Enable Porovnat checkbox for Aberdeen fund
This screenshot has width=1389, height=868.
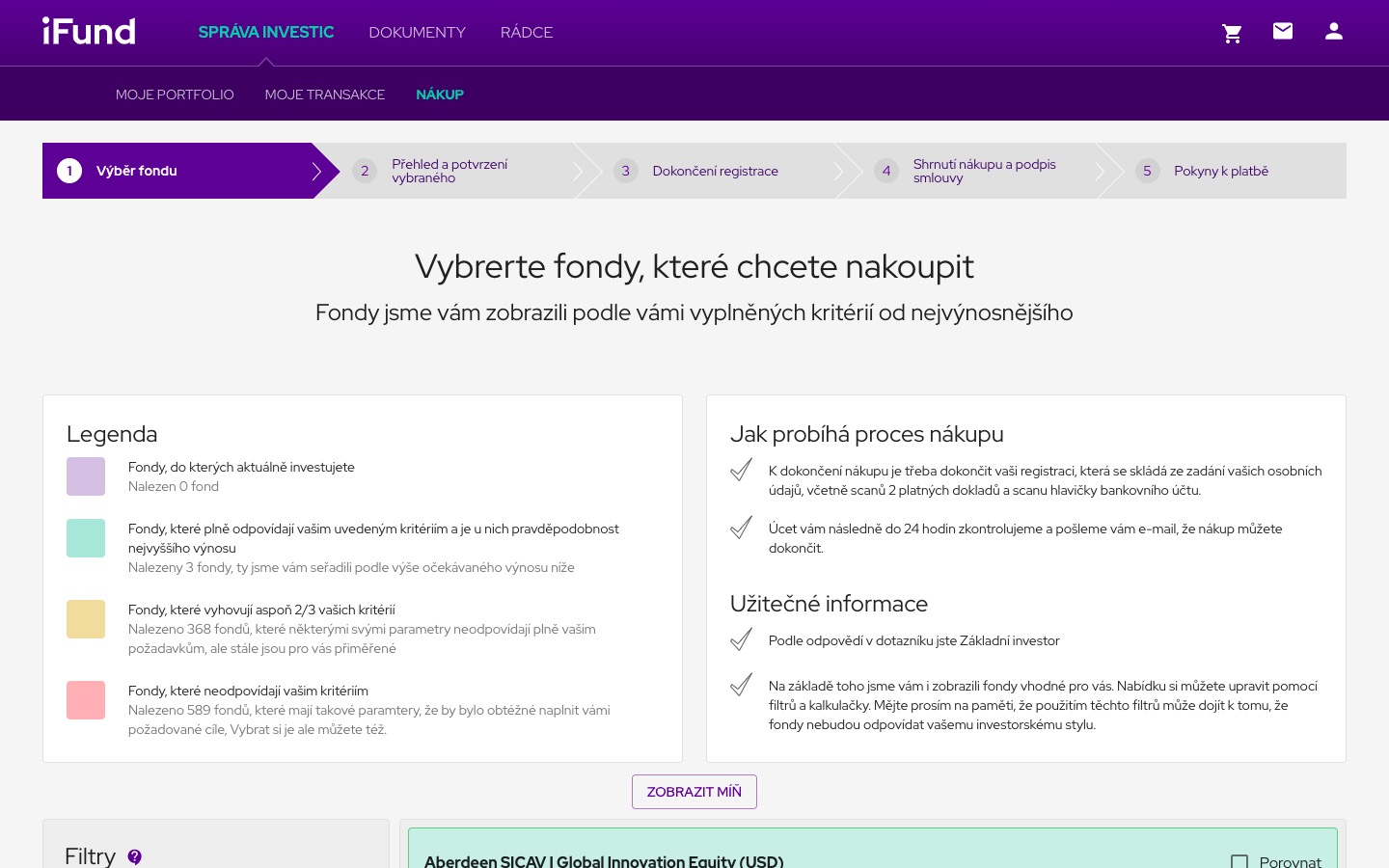pyautogui.click(x=1239, y=862)
